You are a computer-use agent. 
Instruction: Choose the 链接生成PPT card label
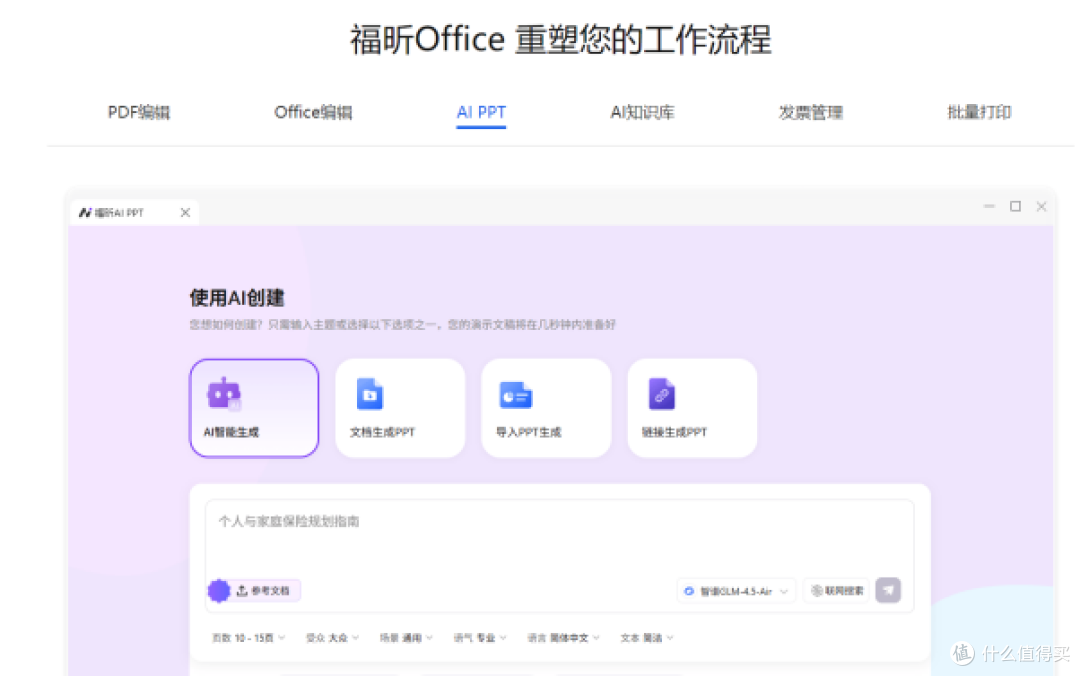(x=674, y=432)
